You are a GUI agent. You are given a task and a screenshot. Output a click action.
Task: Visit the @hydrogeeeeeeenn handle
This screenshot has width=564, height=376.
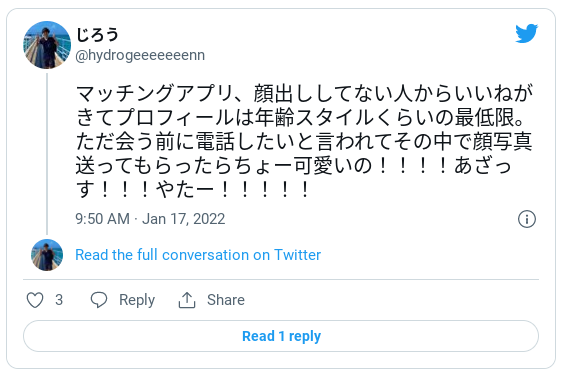pos(140,55)
